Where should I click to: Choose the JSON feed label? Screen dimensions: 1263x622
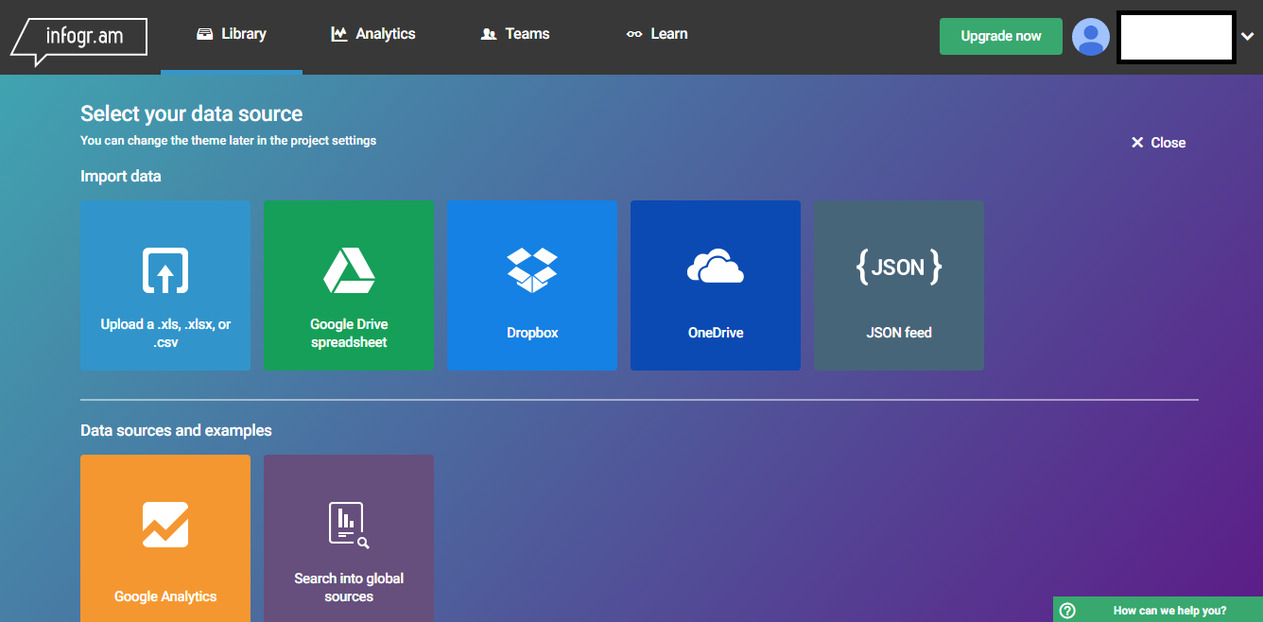click(x=899, y=333)
